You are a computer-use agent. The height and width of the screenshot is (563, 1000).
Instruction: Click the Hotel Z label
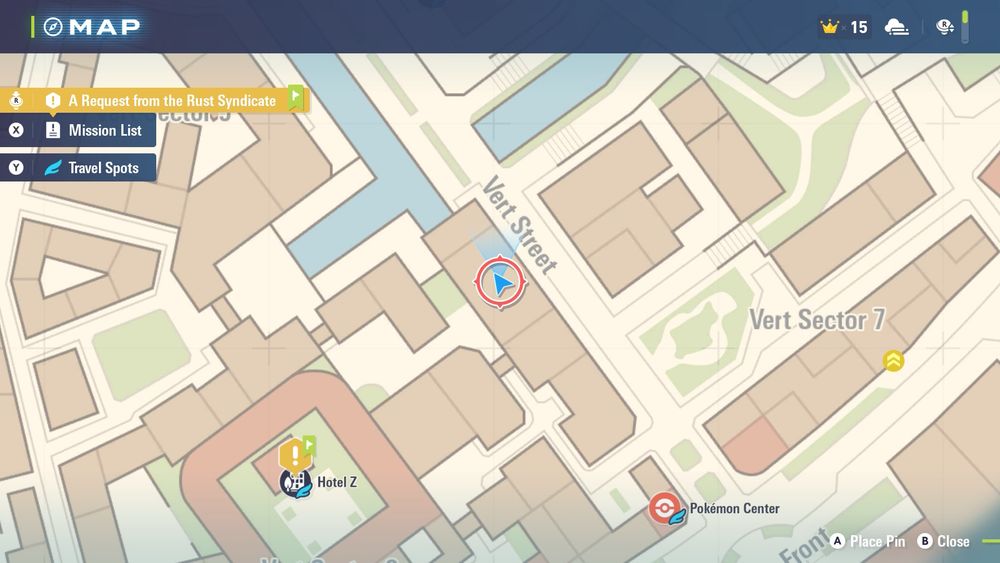pos(337,482)
